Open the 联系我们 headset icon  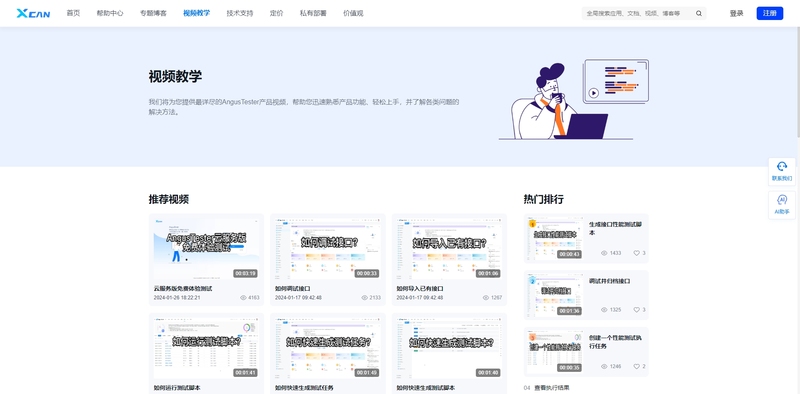click(782, 166)
